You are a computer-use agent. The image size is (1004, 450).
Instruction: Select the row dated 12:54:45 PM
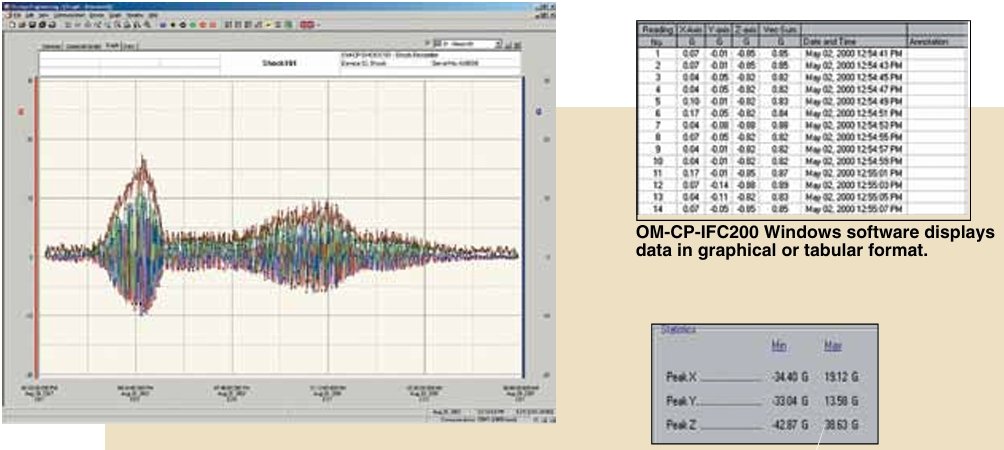tap(803, 79)
